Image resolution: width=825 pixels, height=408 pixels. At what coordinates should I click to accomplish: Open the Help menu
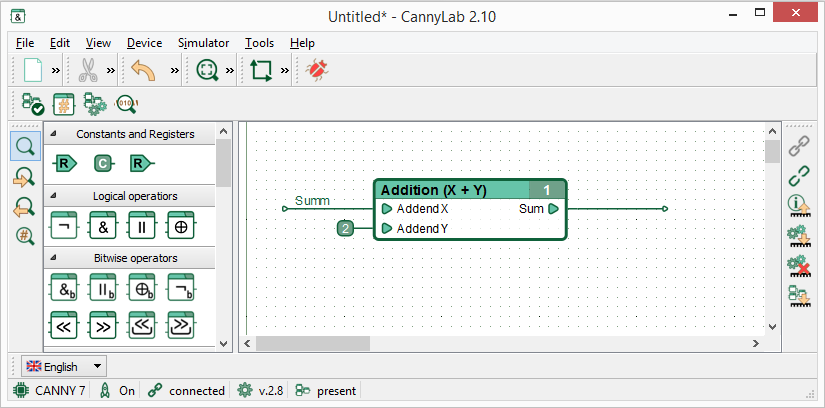303,43
